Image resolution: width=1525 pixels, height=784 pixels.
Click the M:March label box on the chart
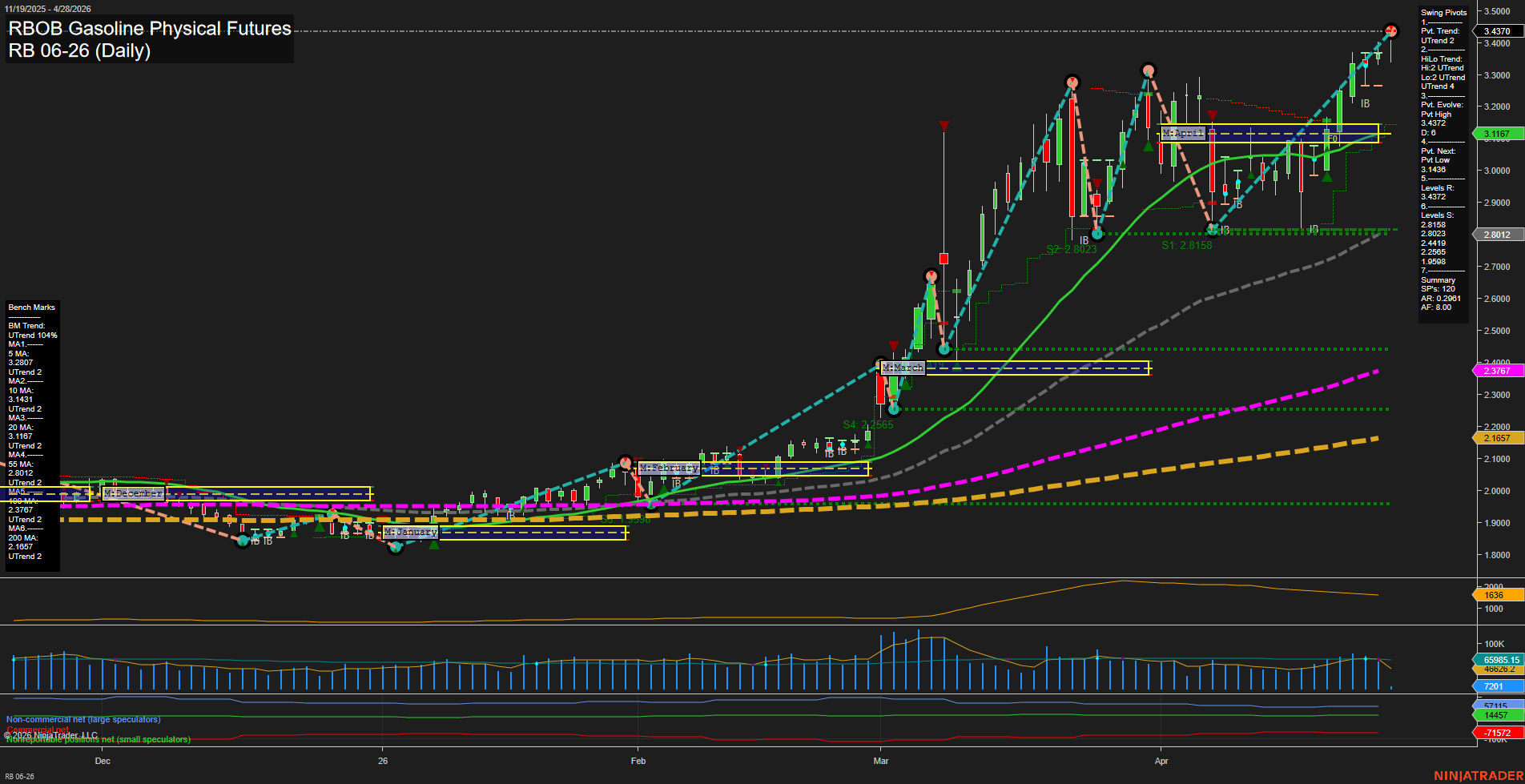[903, 368]
